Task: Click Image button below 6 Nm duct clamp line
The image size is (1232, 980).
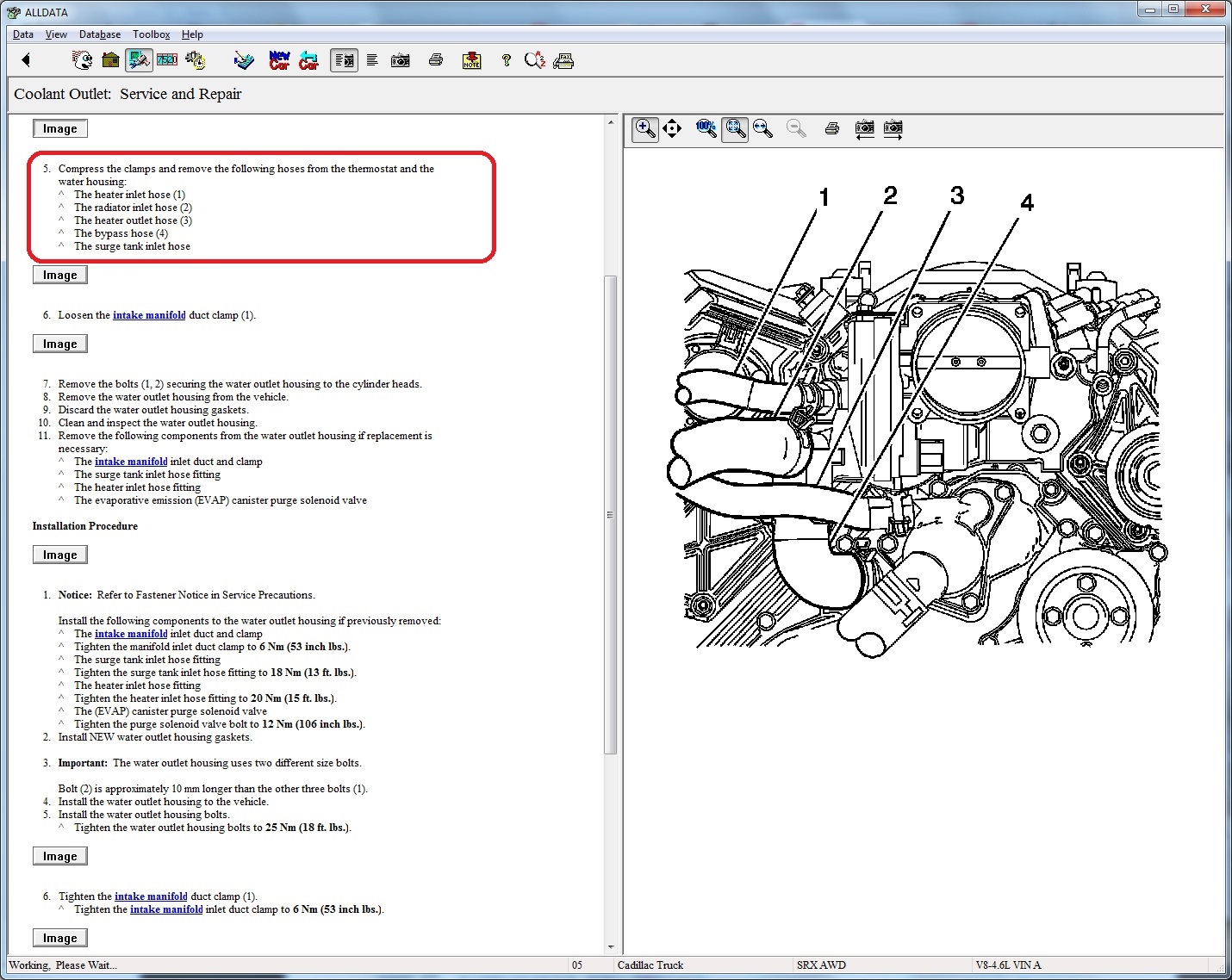Action: tap(60, 938)
